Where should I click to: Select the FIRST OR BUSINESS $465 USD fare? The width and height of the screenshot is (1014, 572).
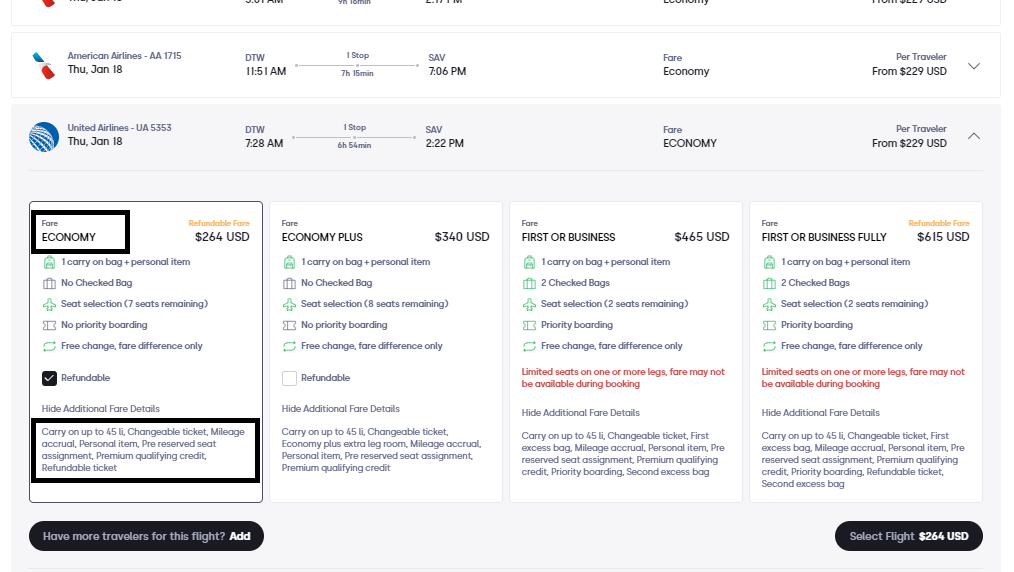click(x=625, y=352)
